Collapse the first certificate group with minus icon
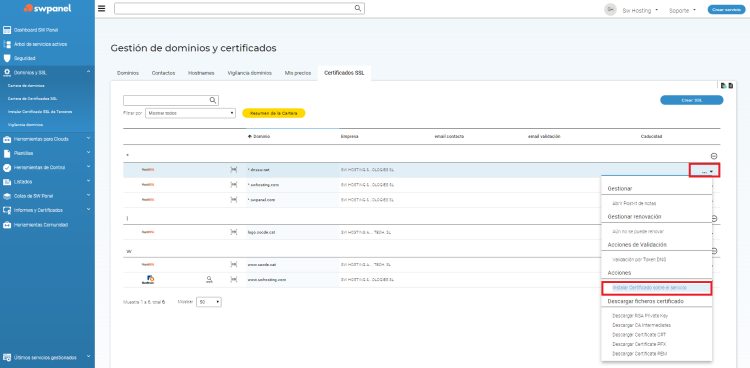The height and width of the screenshot is (368, 750). click(x=714, y=156)
